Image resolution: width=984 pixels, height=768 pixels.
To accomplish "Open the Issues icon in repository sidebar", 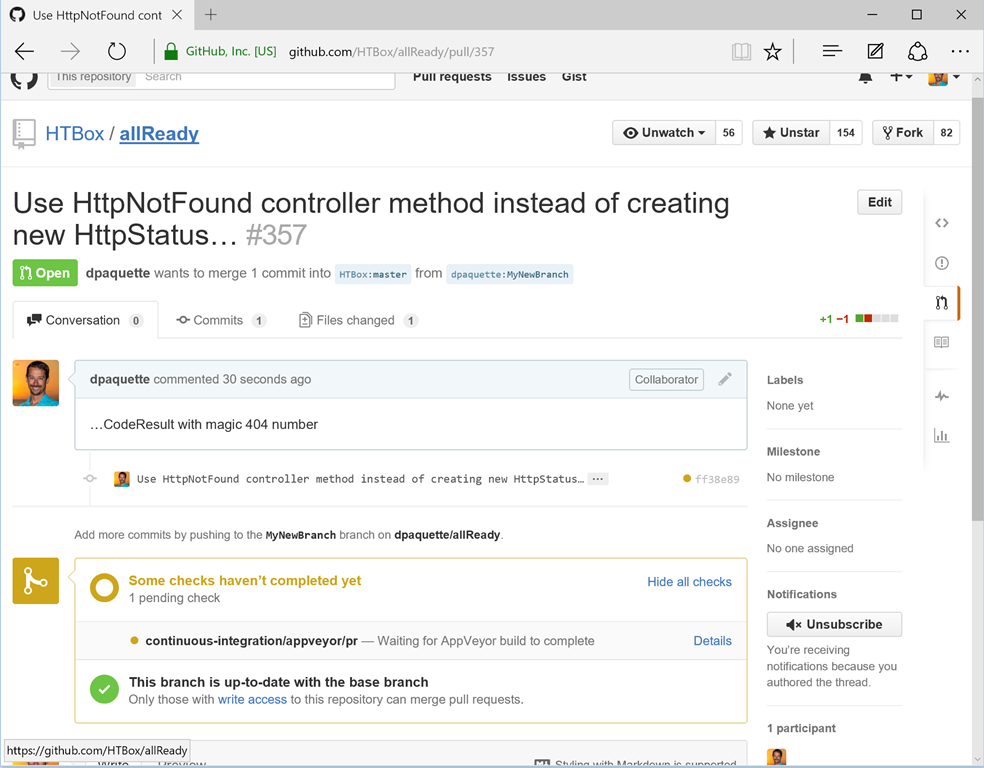I will click(941, 263).
